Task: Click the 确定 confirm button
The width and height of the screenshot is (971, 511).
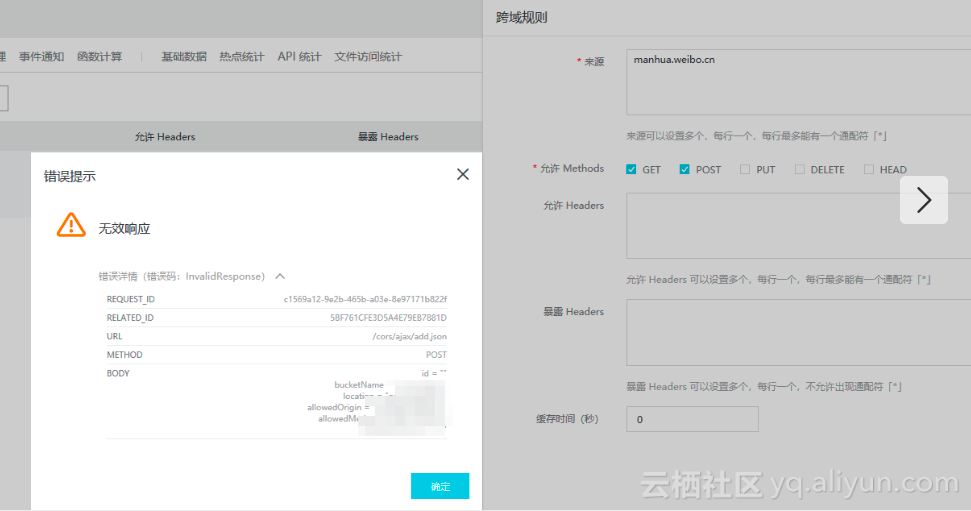Action: [440, 486]
